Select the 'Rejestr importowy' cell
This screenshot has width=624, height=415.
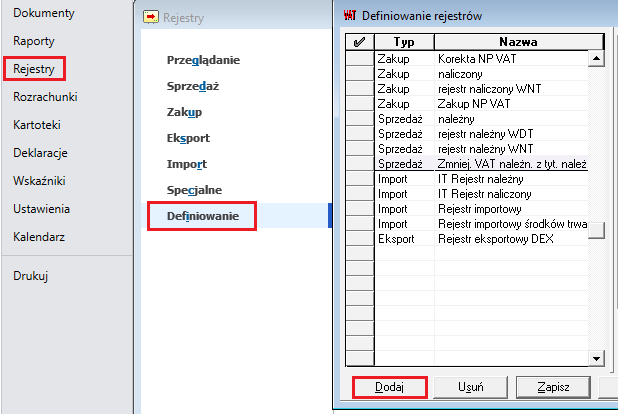(x=511, y=208)
